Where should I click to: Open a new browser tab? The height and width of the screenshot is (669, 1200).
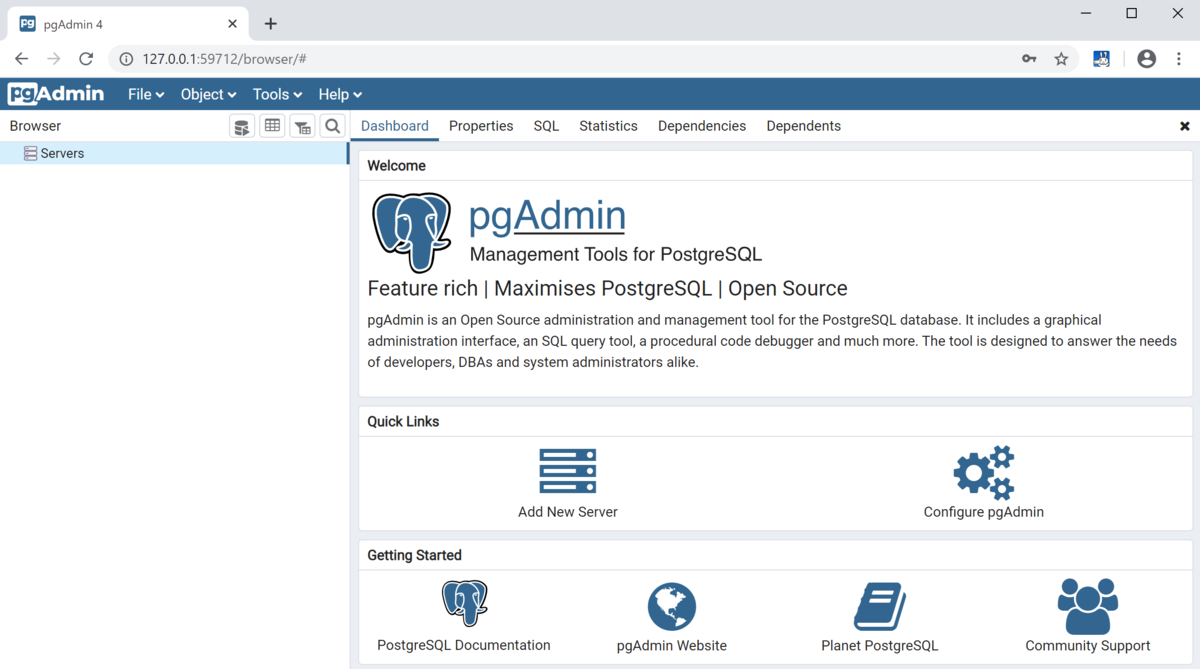270,23
